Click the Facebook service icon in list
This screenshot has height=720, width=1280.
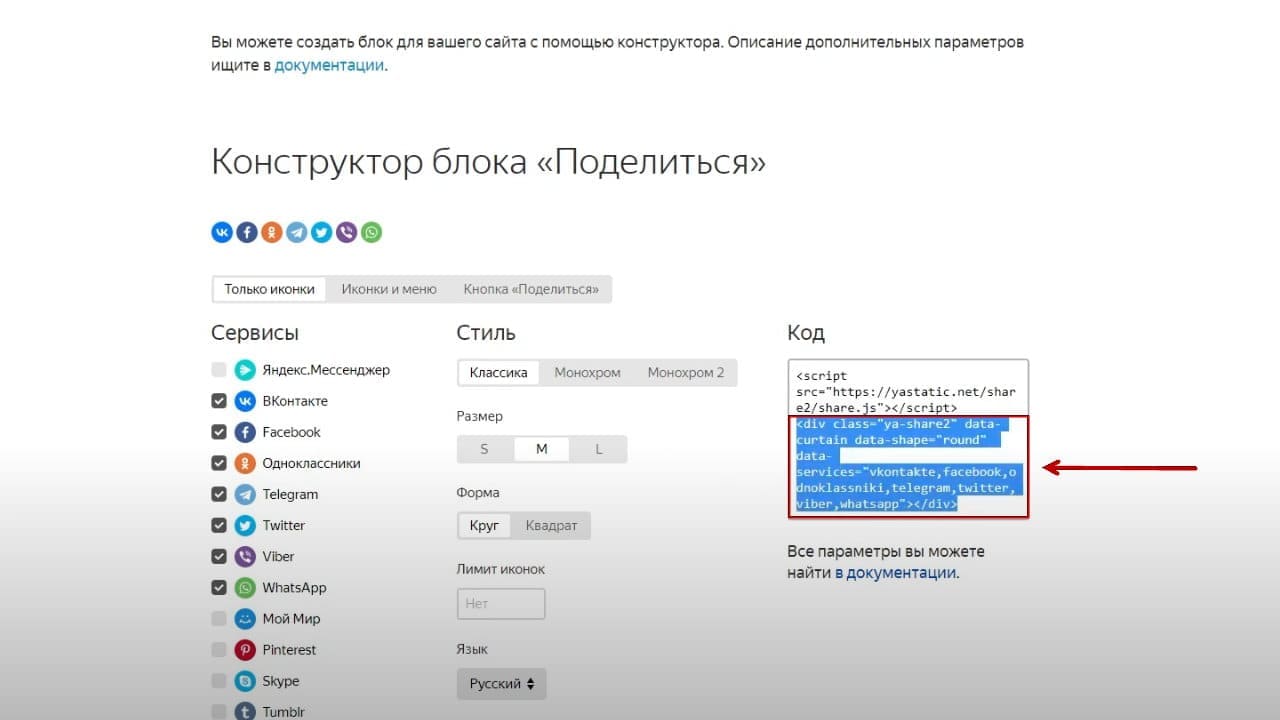(x=245, y=432)
